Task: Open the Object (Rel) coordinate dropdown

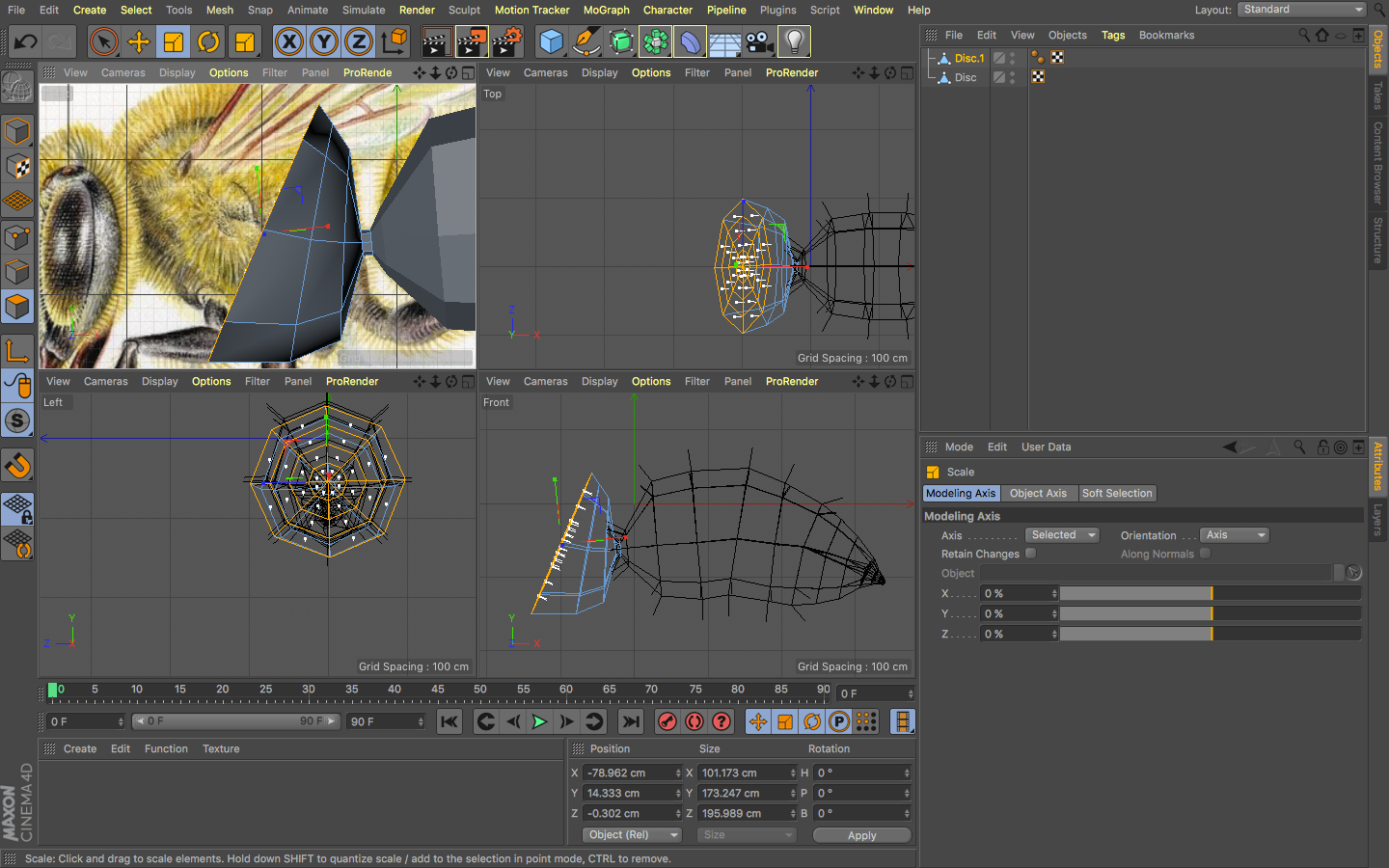Action: pos(631,835)
